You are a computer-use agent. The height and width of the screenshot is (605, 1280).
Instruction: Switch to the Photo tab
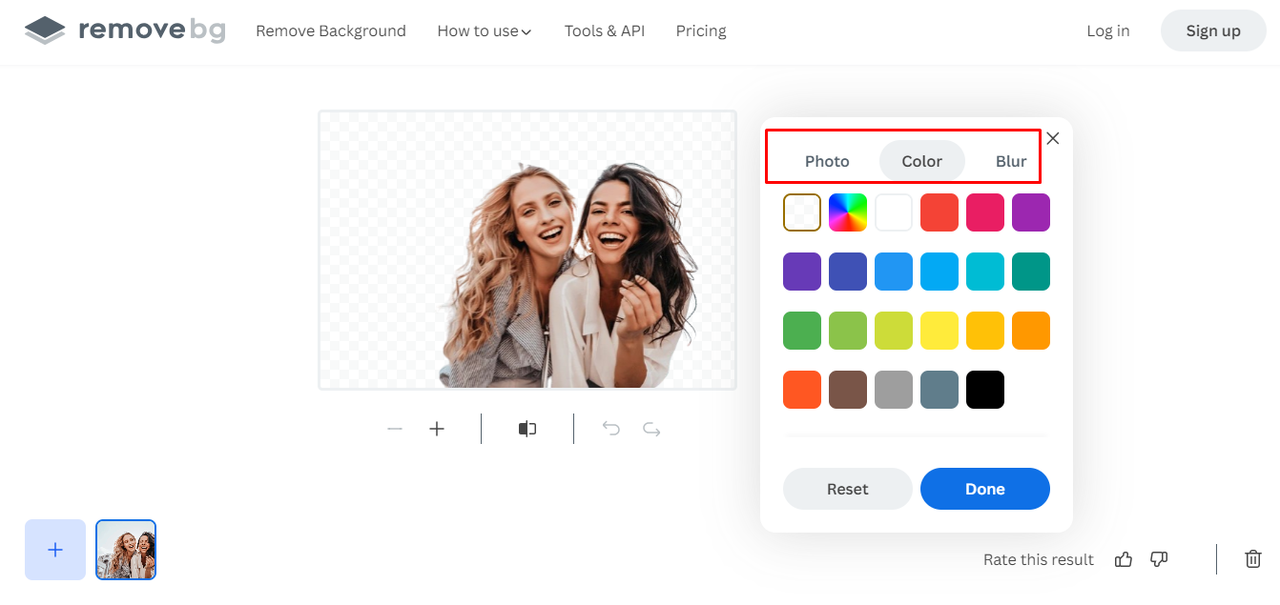tap(827, 161)
